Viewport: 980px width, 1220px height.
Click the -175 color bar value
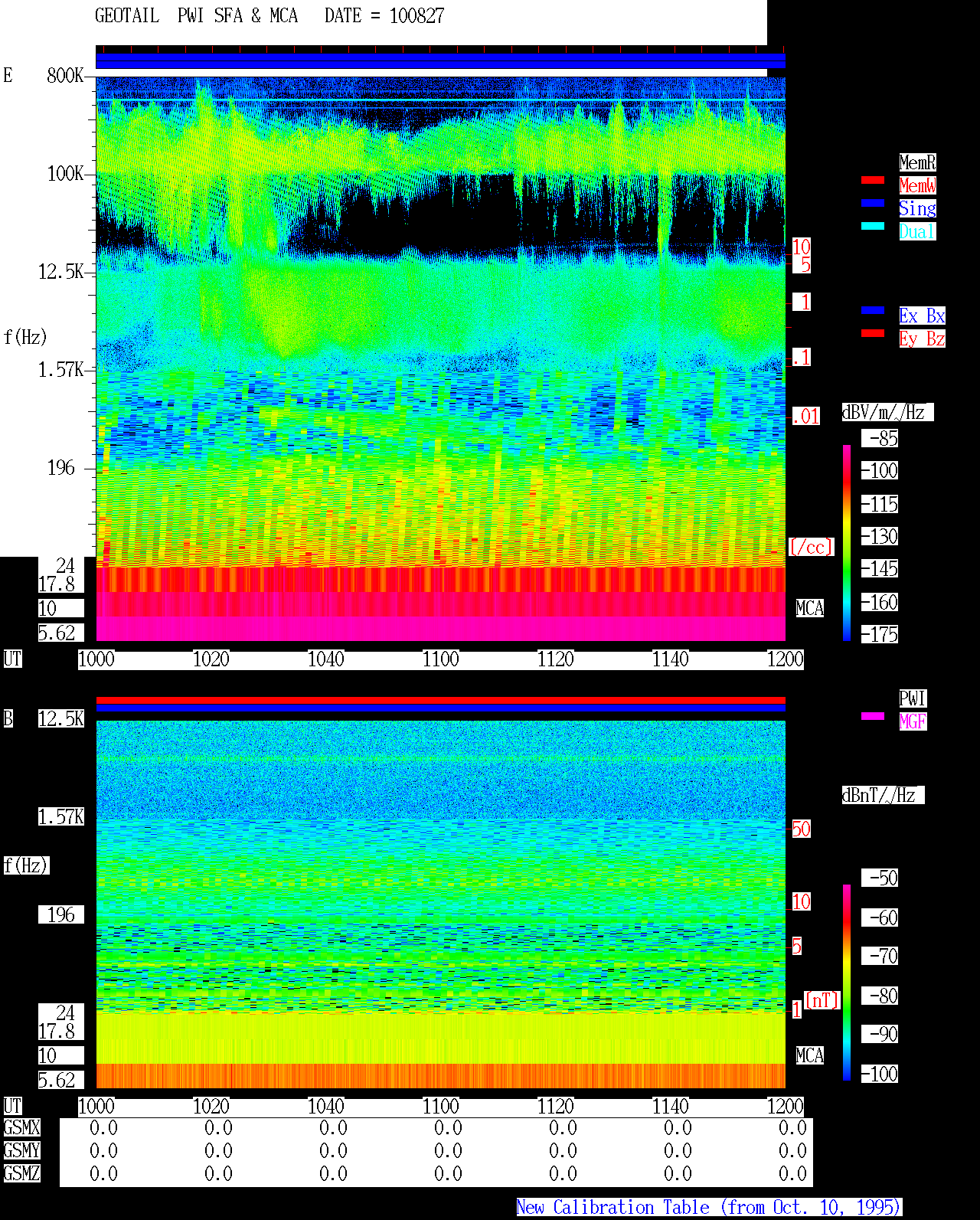click(x=880, y=634)
